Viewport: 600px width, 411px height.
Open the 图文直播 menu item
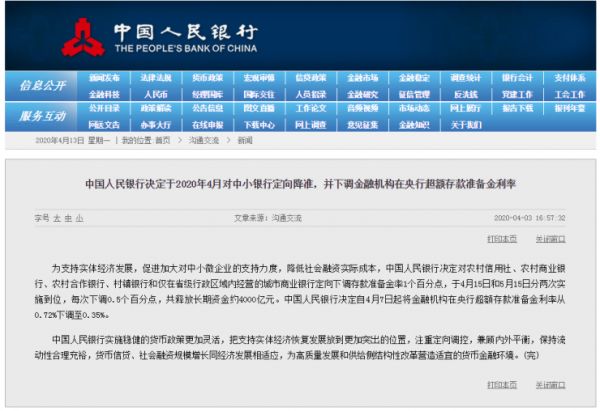pos(259,109)
